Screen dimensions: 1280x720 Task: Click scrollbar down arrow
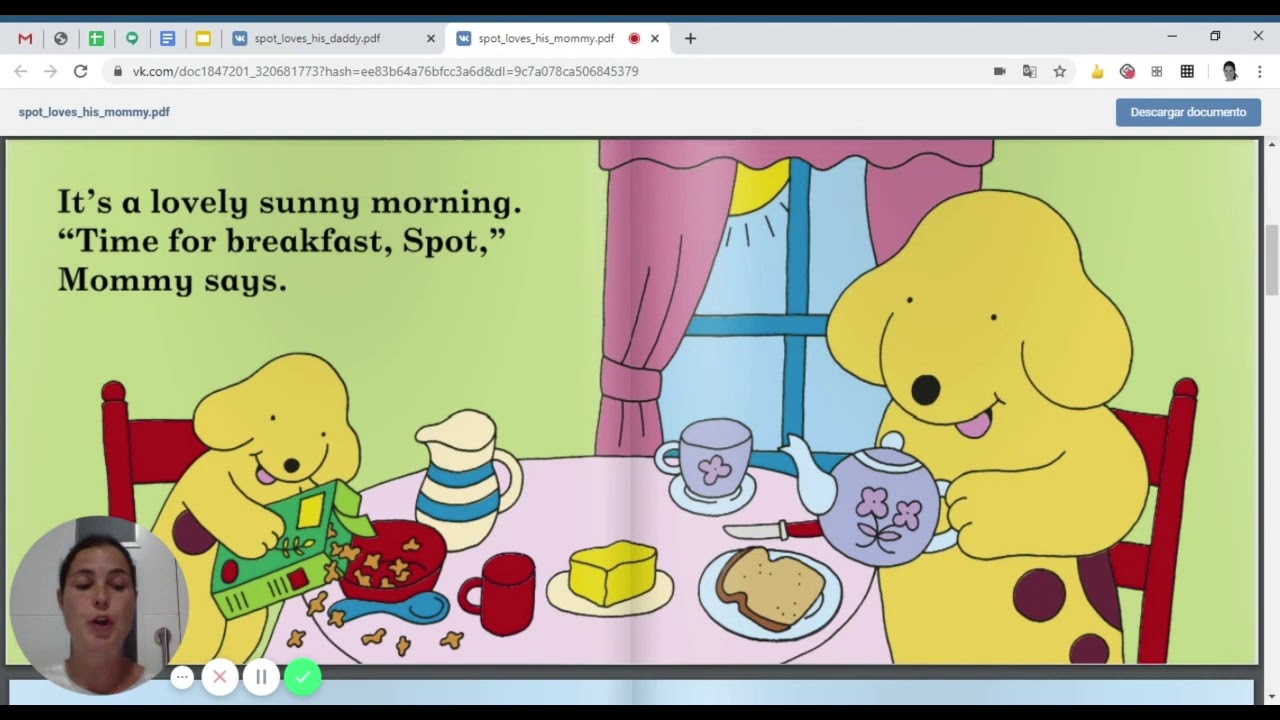(x=1272, y=696)
